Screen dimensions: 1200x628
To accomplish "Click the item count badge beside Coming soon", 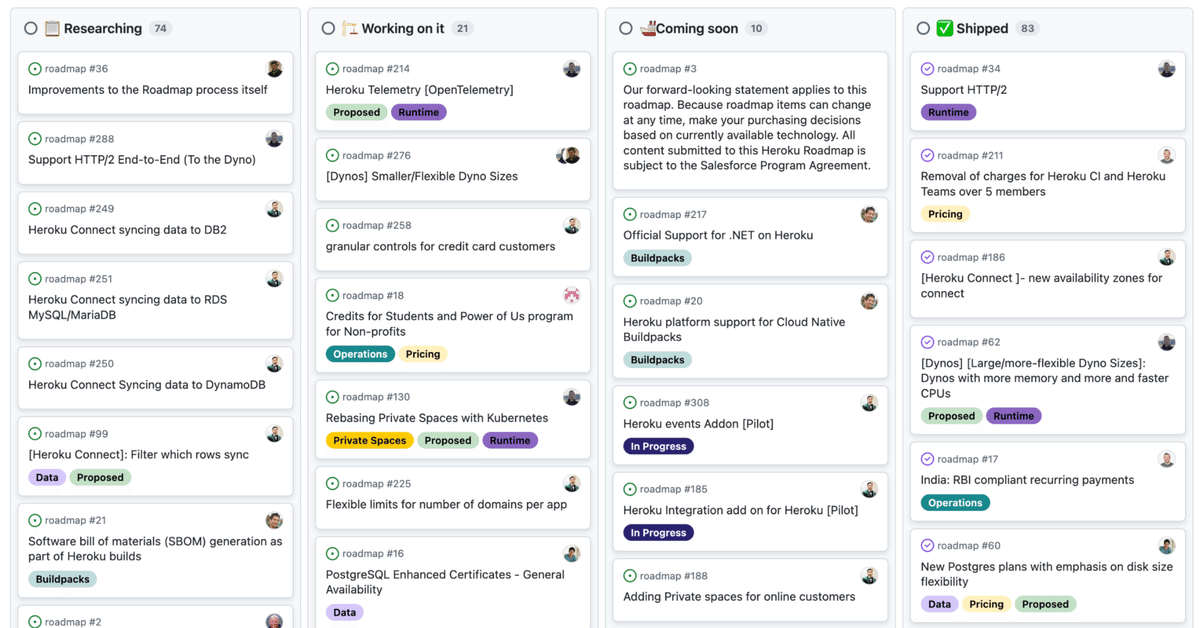I will click(x=757, y=28).
